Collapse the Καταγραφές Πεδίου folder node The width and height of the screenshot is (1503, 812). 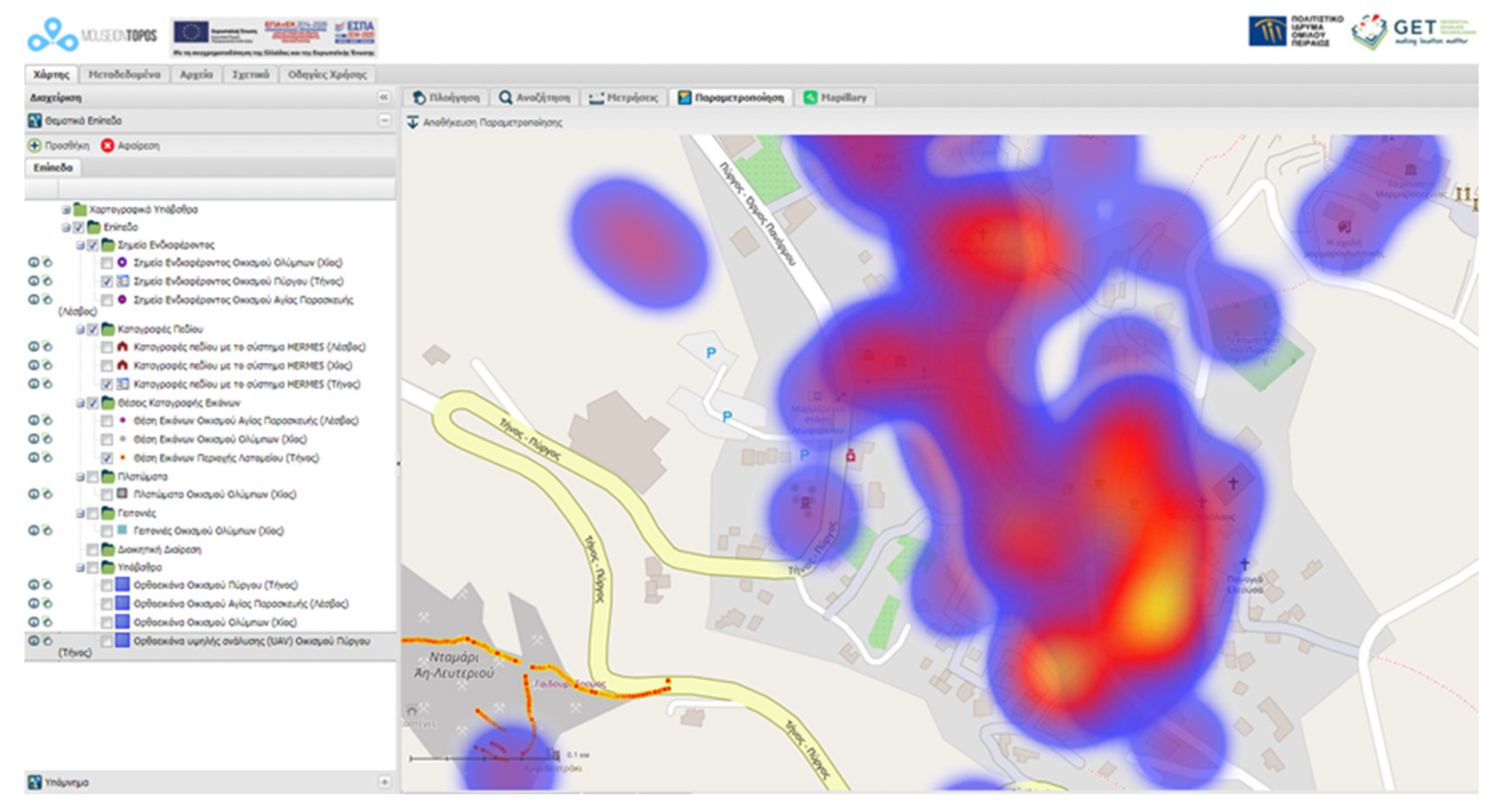[x=80, y=329]
